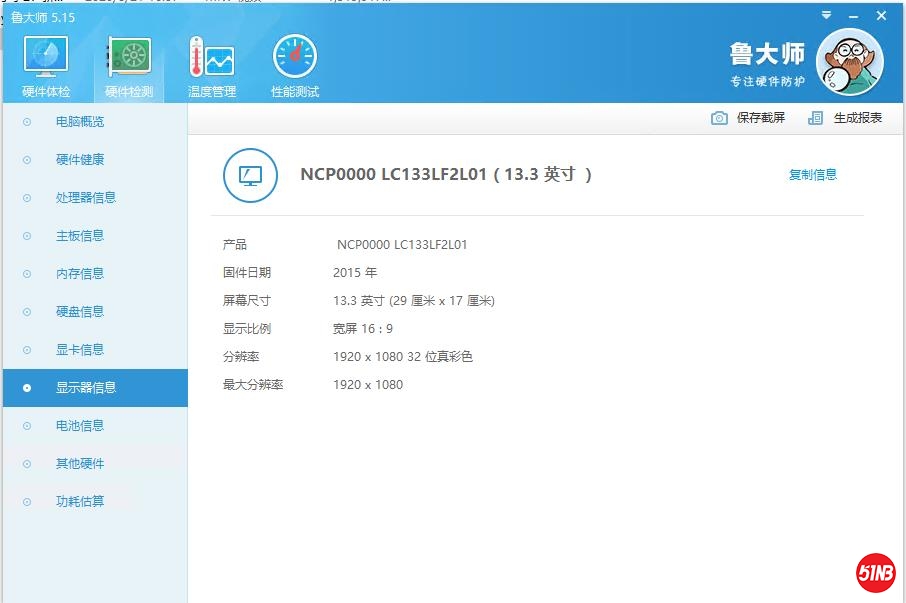
Task: Close the 鲁大师 window
Action: point(881,16)
